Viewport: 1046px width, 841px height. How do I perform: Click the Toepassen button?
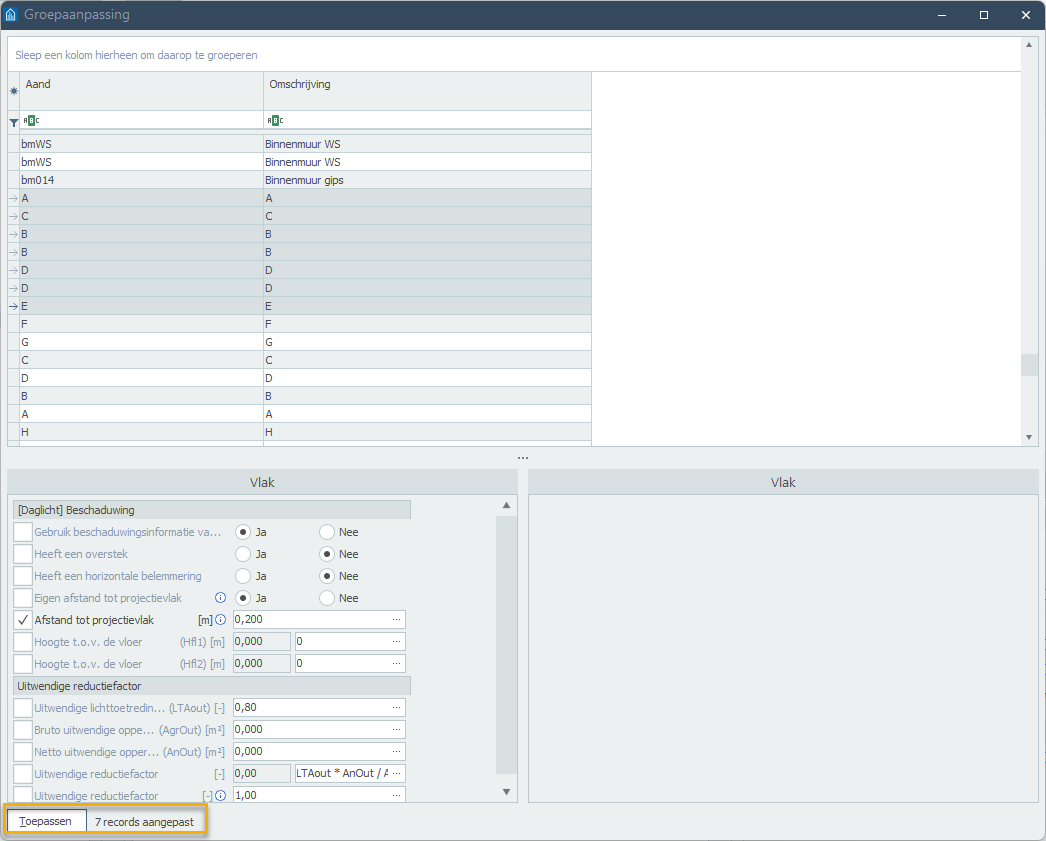[46, 821]
